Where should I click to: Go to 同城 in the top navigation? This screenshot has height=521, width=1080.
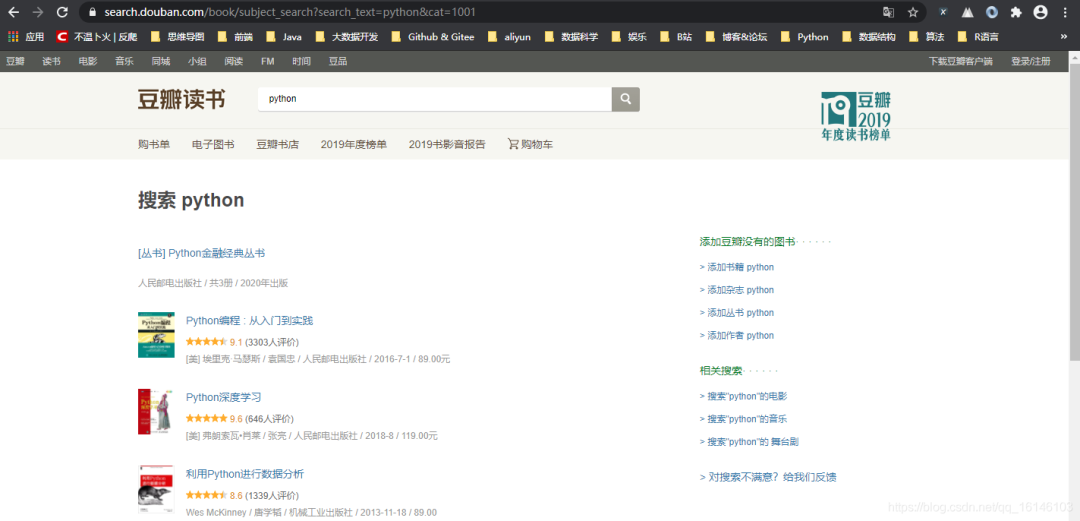coord(160,61)
